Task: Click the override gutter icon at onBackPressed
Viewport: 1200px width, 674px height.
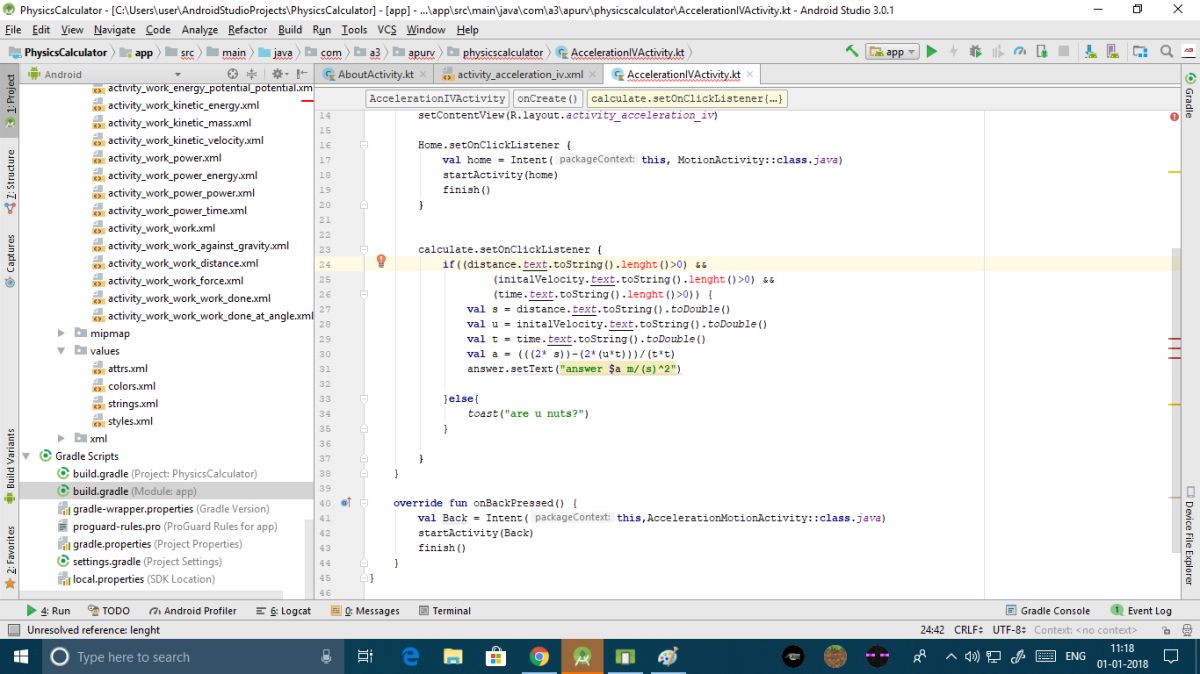Action: [347, 503]
